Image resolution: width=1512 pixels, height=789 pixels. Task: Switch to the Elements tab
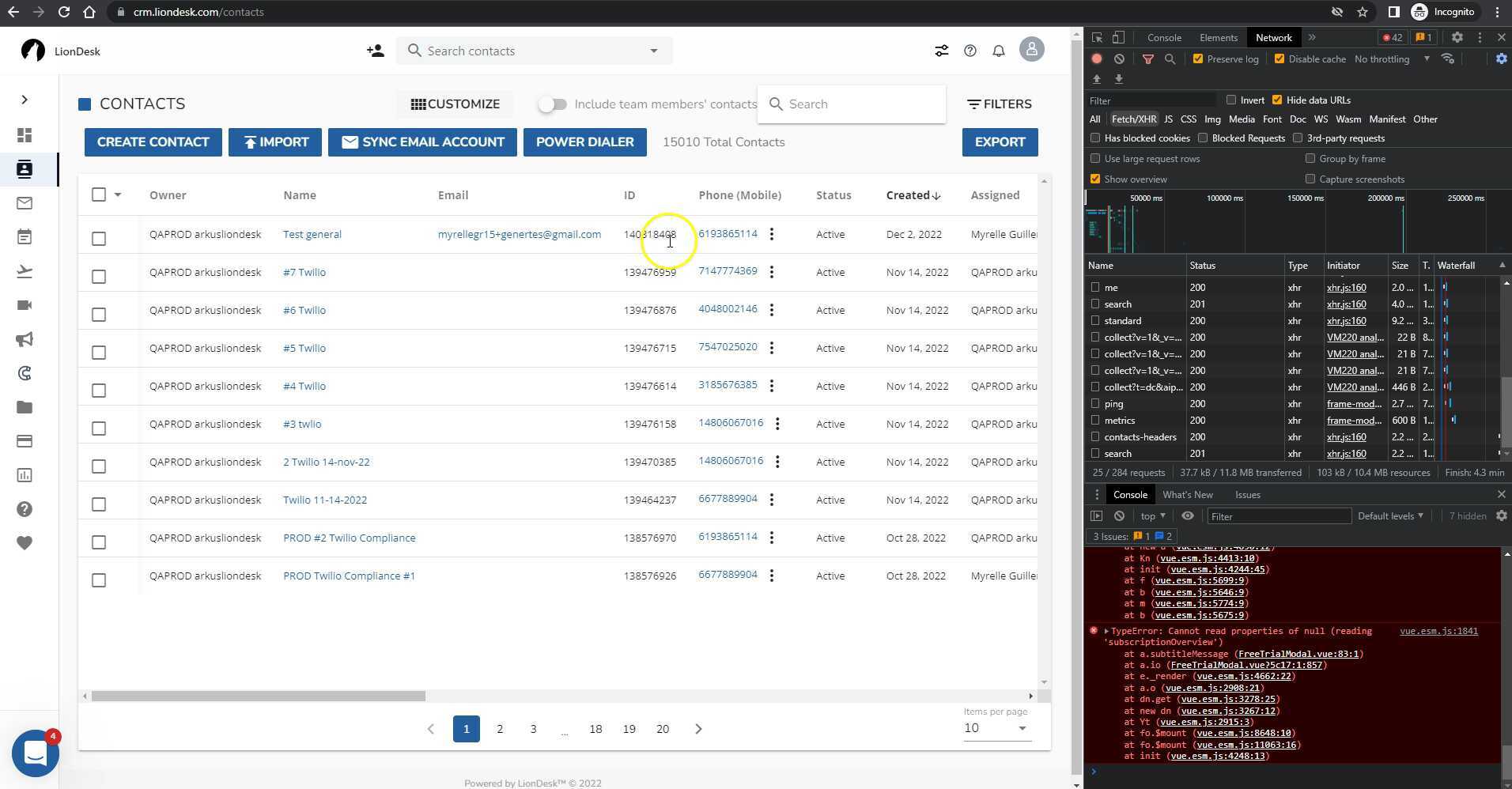pyautogui.click(x=1217, y=37)
